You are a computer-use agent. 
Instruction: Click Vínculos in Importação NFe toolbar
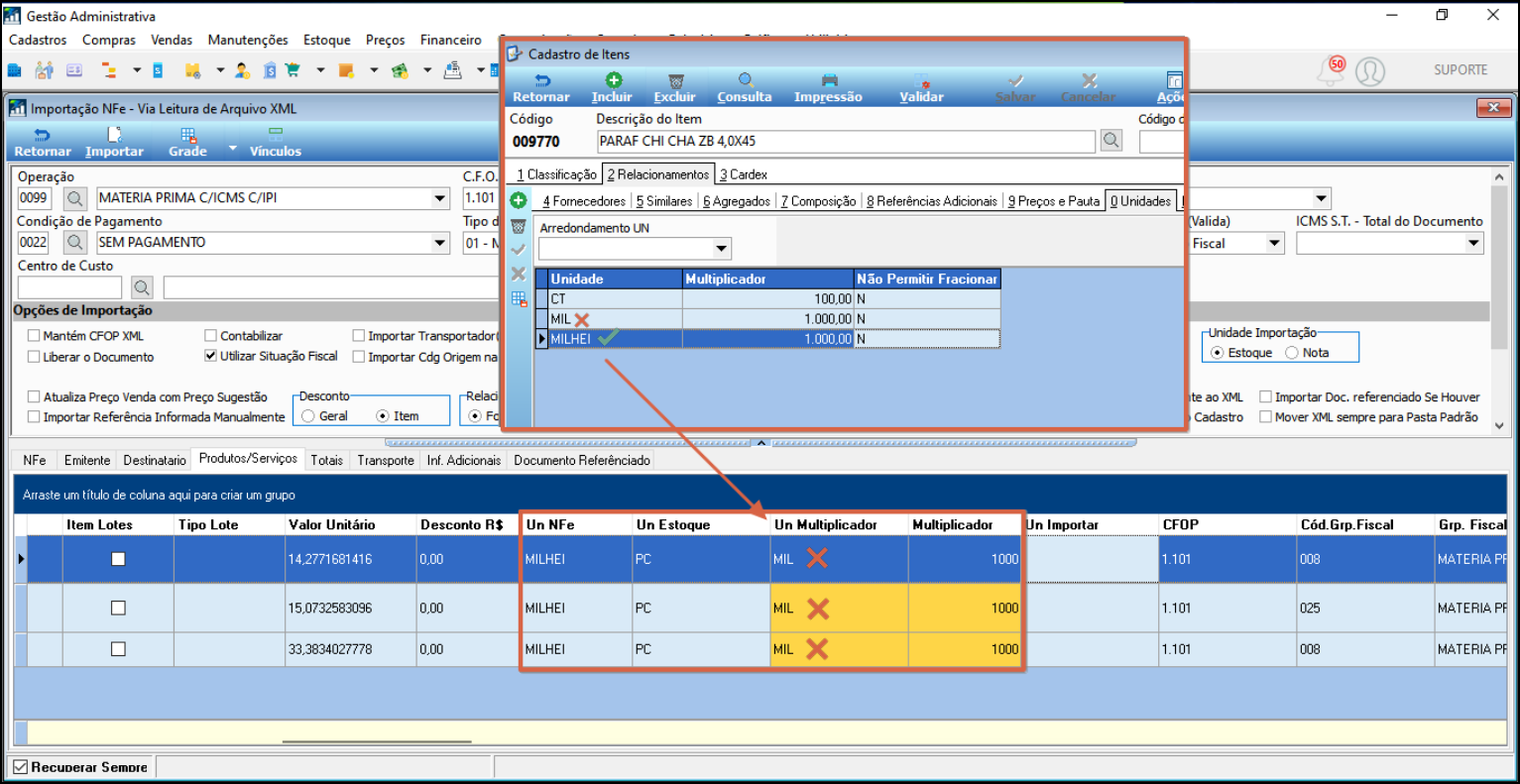(276, 143)
